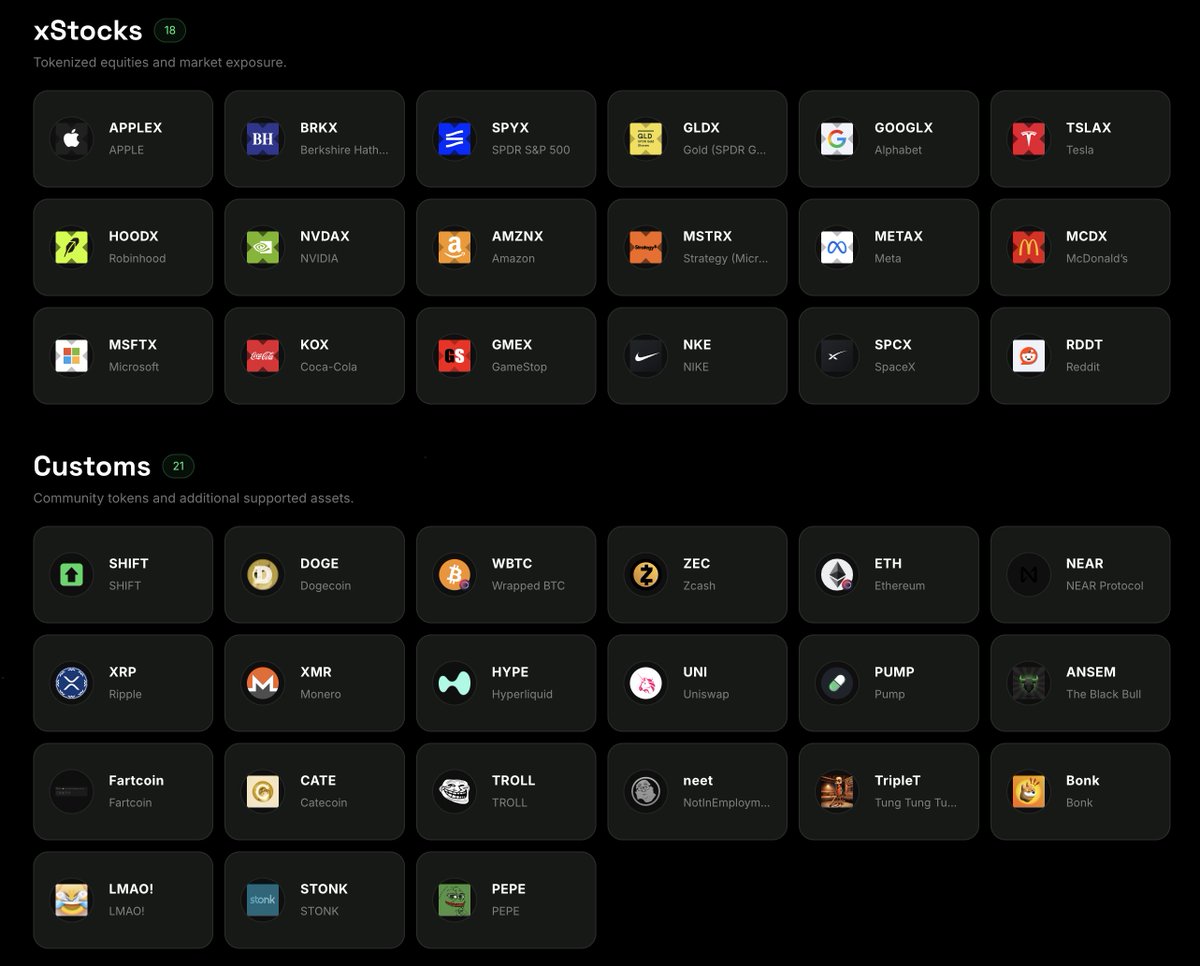Viewport: 1200px width, 966px height.
Task: Select the 'Hyperliquid' subtitle text
Action: (x=522, y=694)
